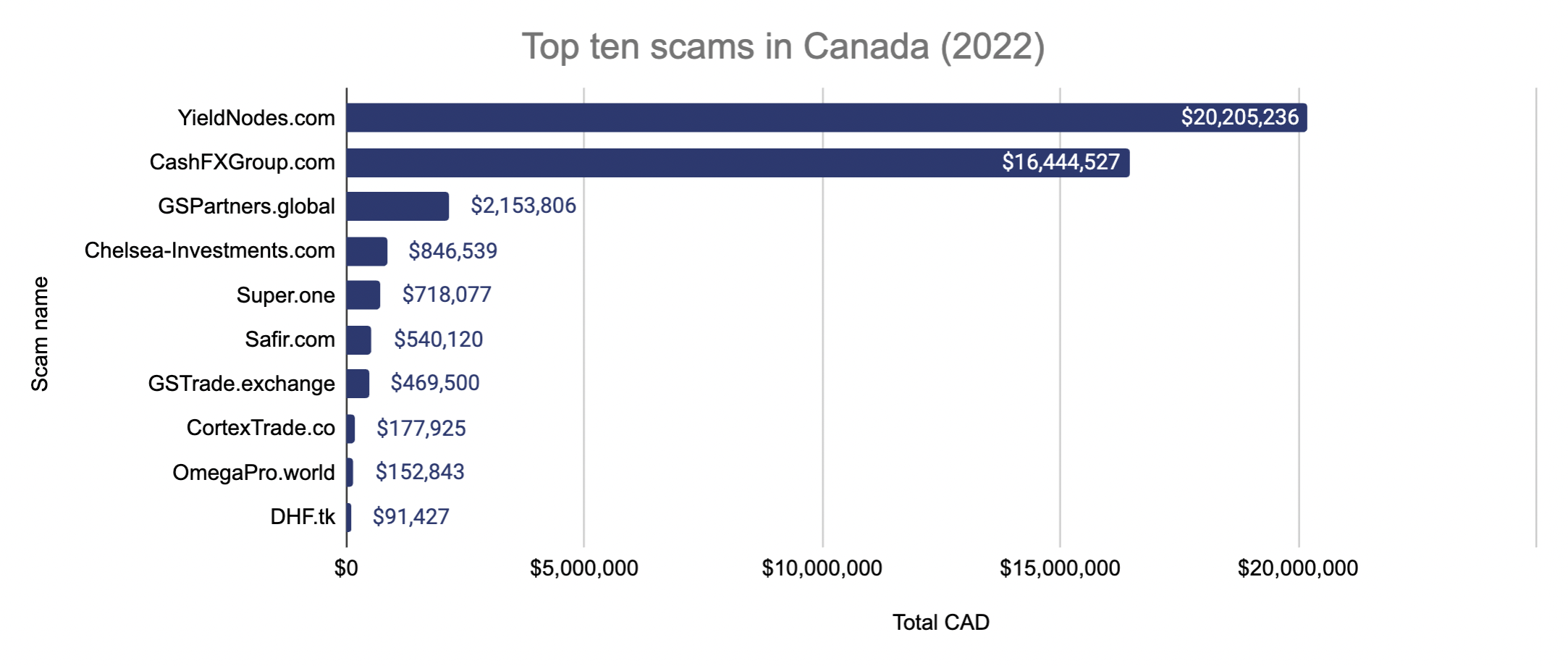
Task: Click the $846,539 data label
Action: (452, 251)
